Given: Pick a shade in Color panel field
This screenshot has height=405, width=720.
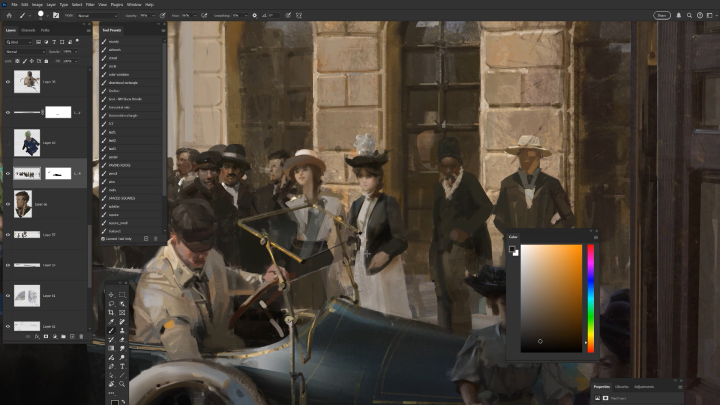Looking at the screenshot, I should tap(551, 298).
